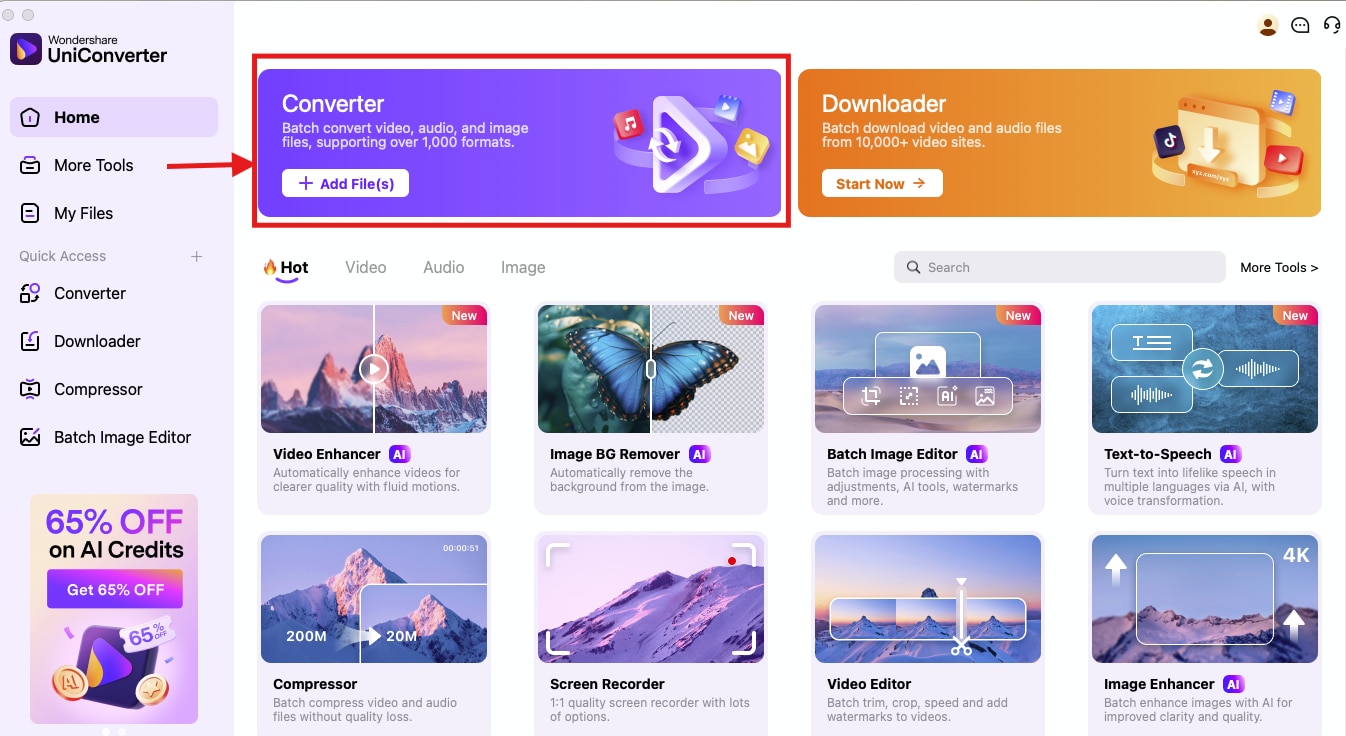The width and height of the screenshot is (1346, 736).
Task: Open the Screen Recorder thumbnail
Action: point(651,598)
